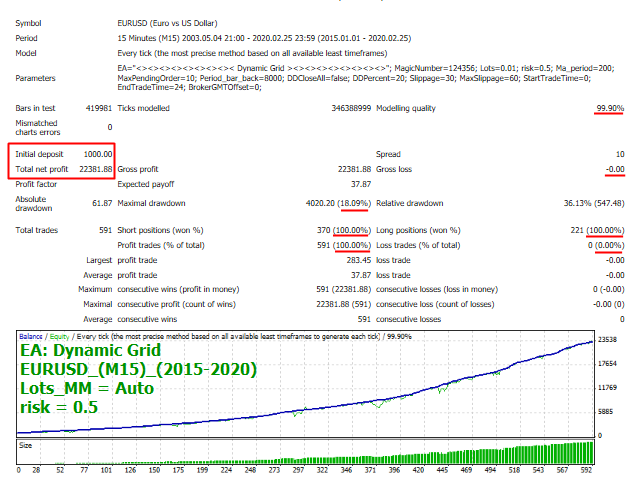Screen dimensions: 640x480
Task: Click the Bars in test value 419981
Action: point(96,106)
